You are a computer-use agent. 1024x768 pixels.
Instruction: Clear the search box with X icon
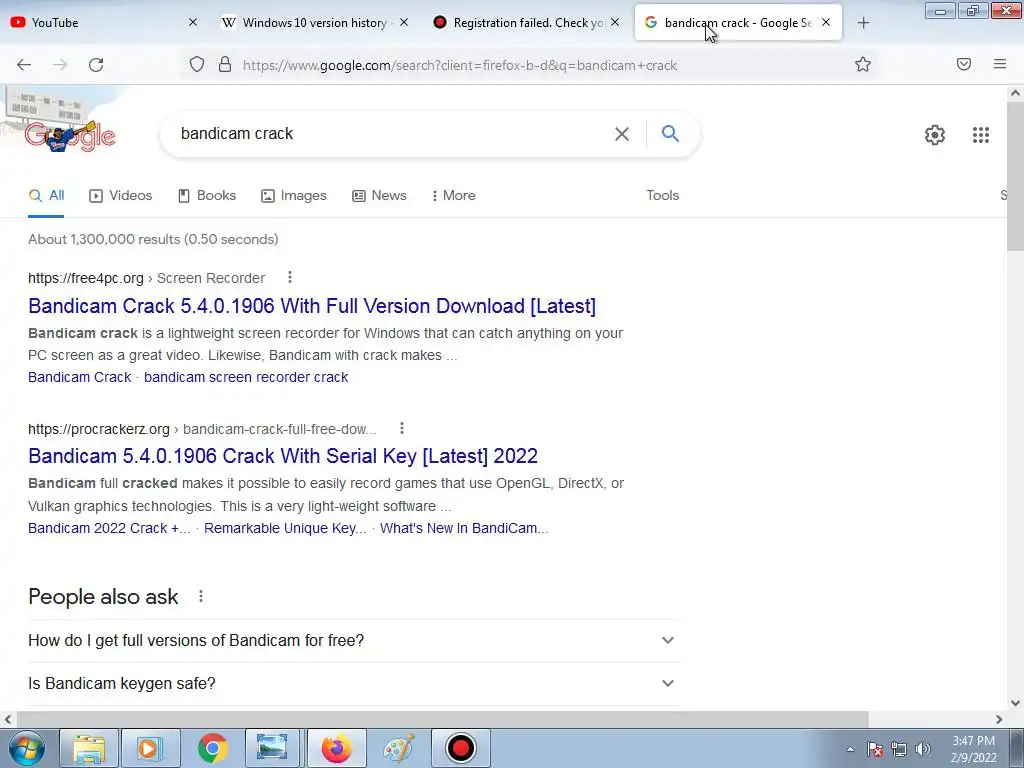coord(622,134)
